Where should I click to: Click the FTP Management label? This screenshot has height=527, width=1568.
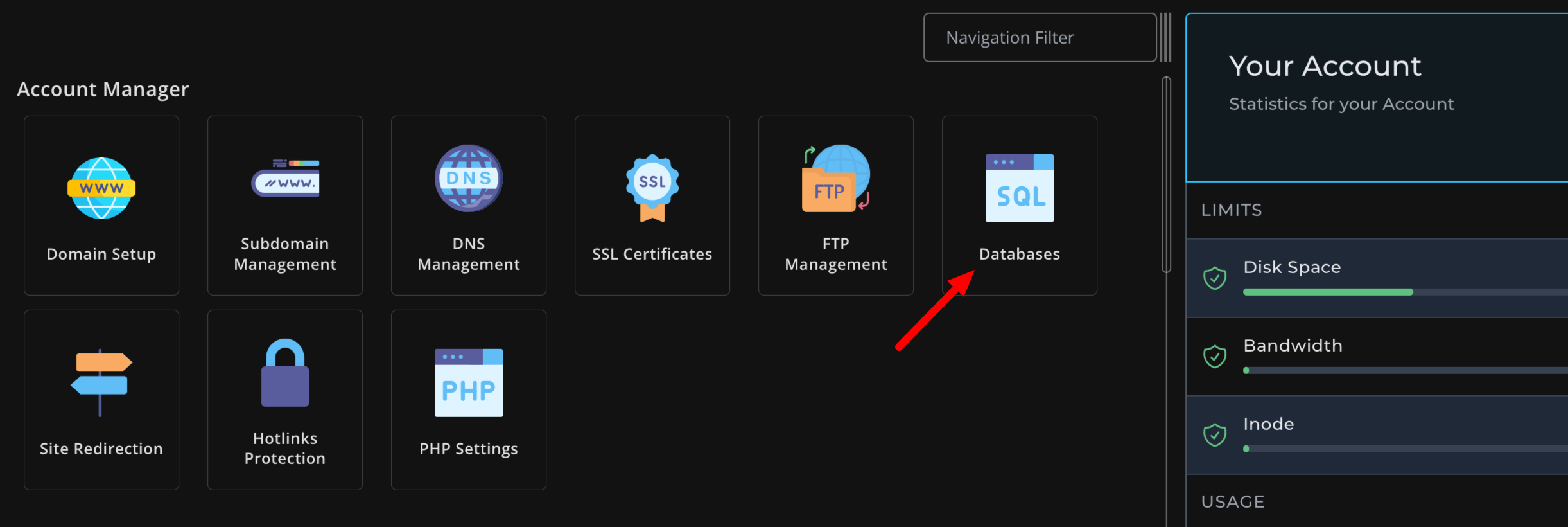(836, 254)
